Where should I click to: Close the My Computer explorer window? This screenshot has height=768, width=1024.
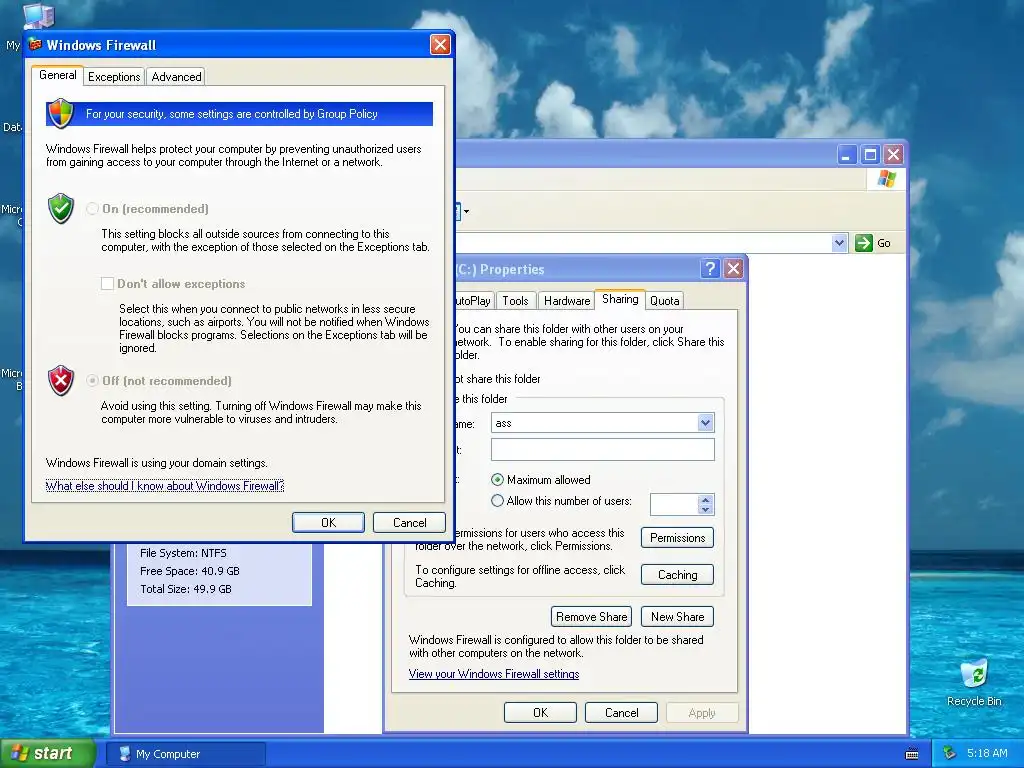tap(893, 155)
